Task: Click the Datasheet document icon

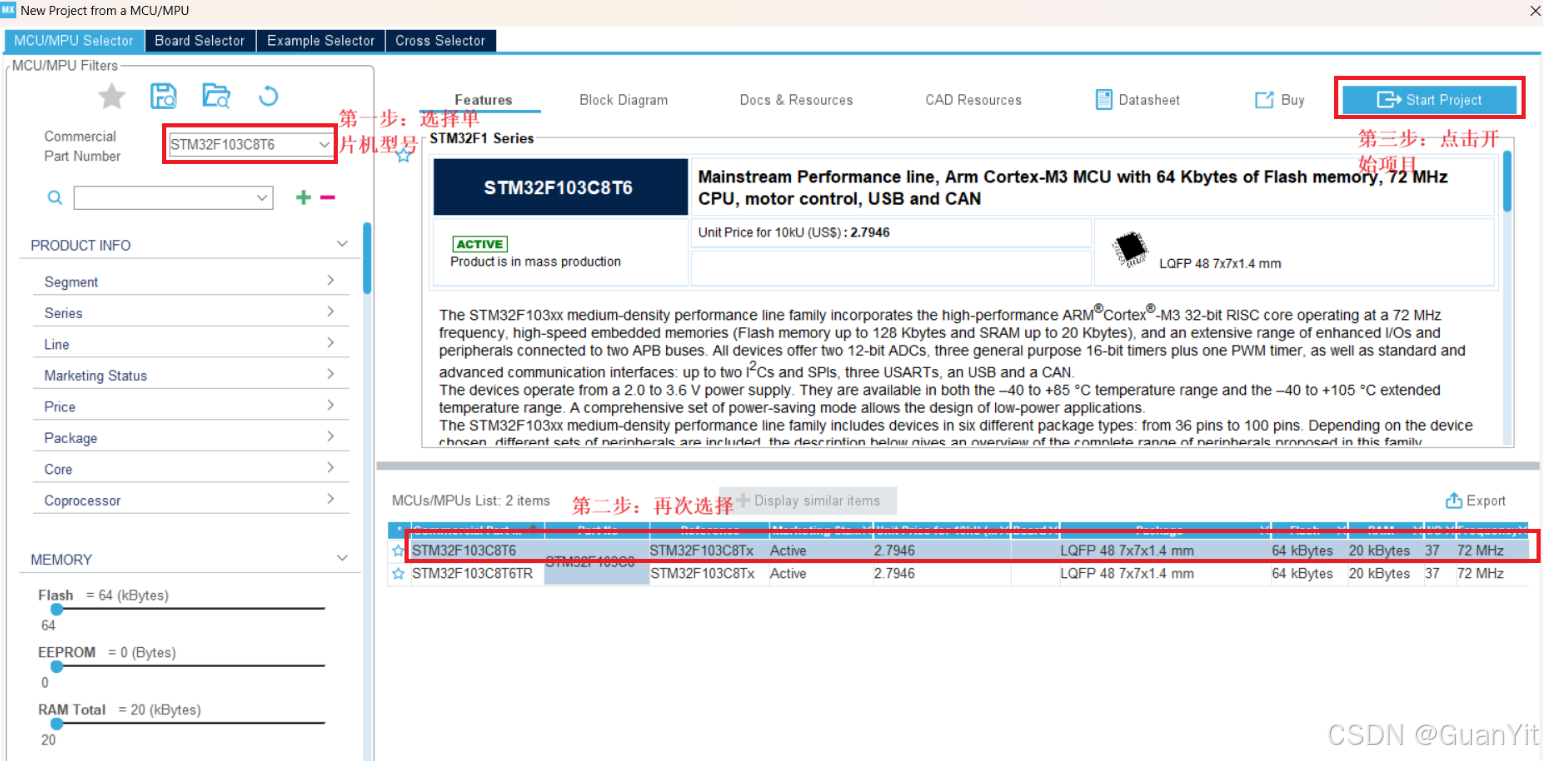Action: (x=1104, y=100)
